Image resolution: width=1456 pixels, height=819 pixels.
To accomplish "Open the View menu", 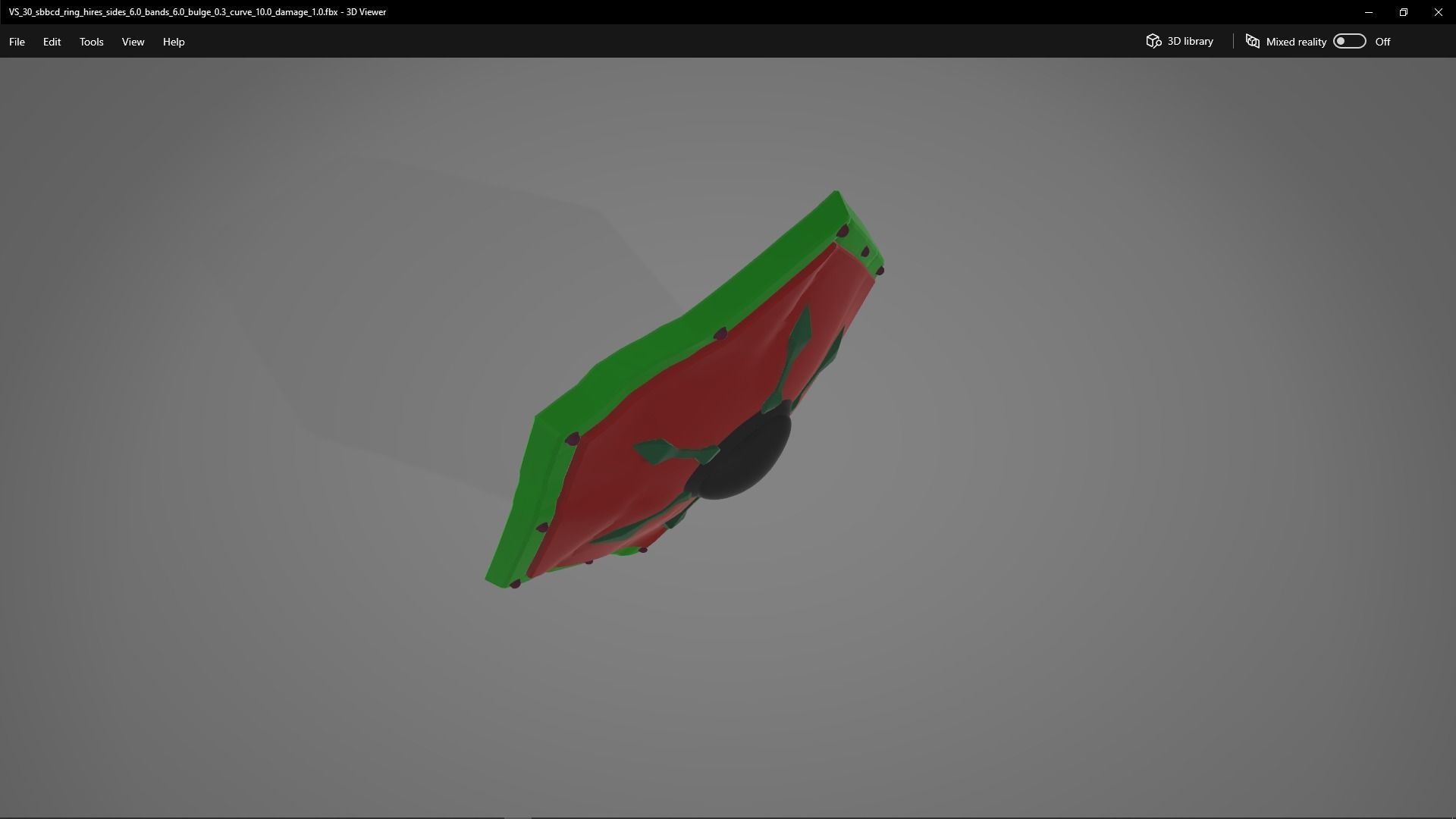I will tap(133, 42).
